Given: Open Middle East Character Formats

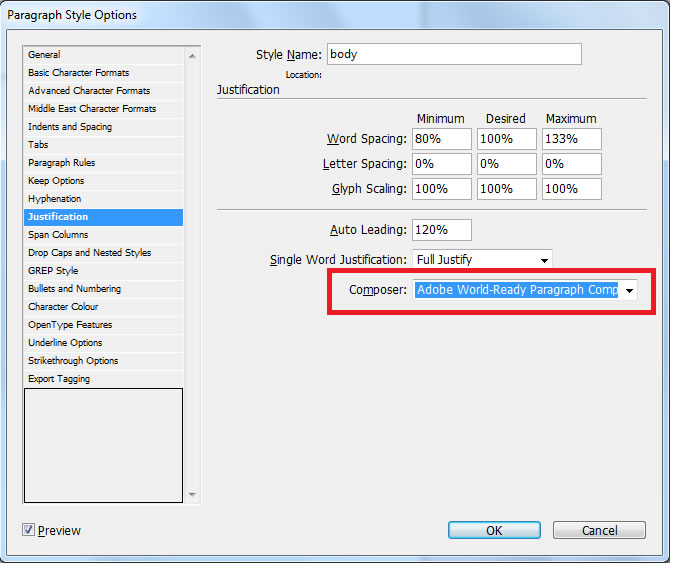Looking at the screenshot, I should coord(103,109).
